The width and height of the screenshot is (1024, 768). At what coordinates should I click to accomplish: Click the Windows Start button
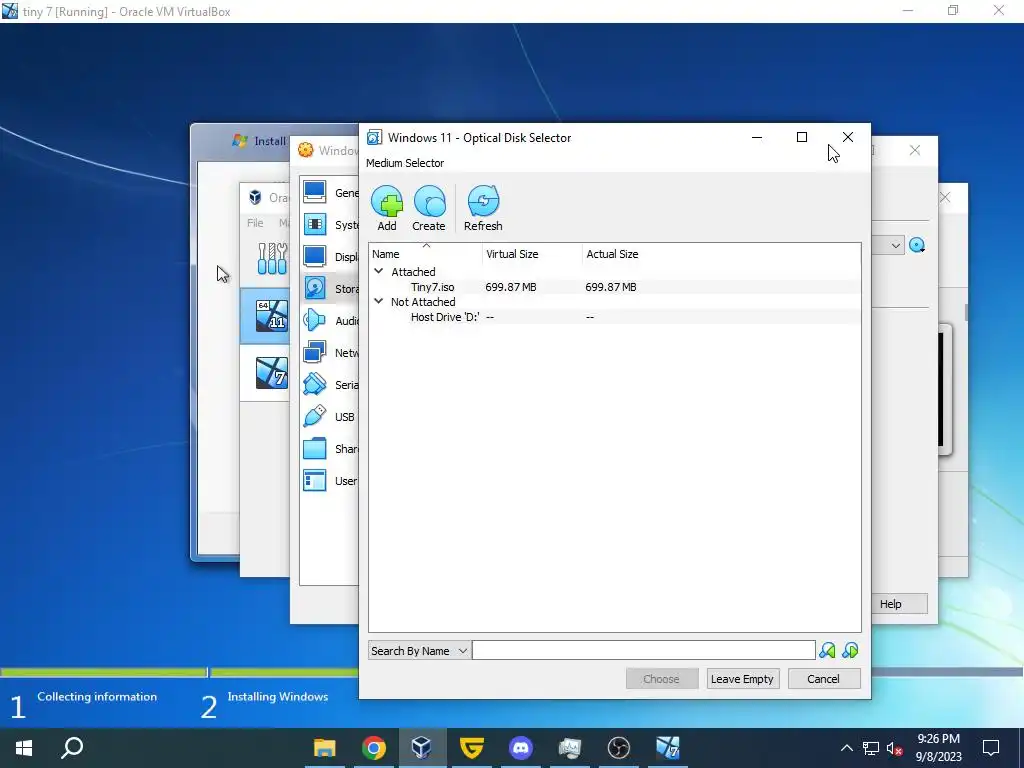[x=24, y=748]
